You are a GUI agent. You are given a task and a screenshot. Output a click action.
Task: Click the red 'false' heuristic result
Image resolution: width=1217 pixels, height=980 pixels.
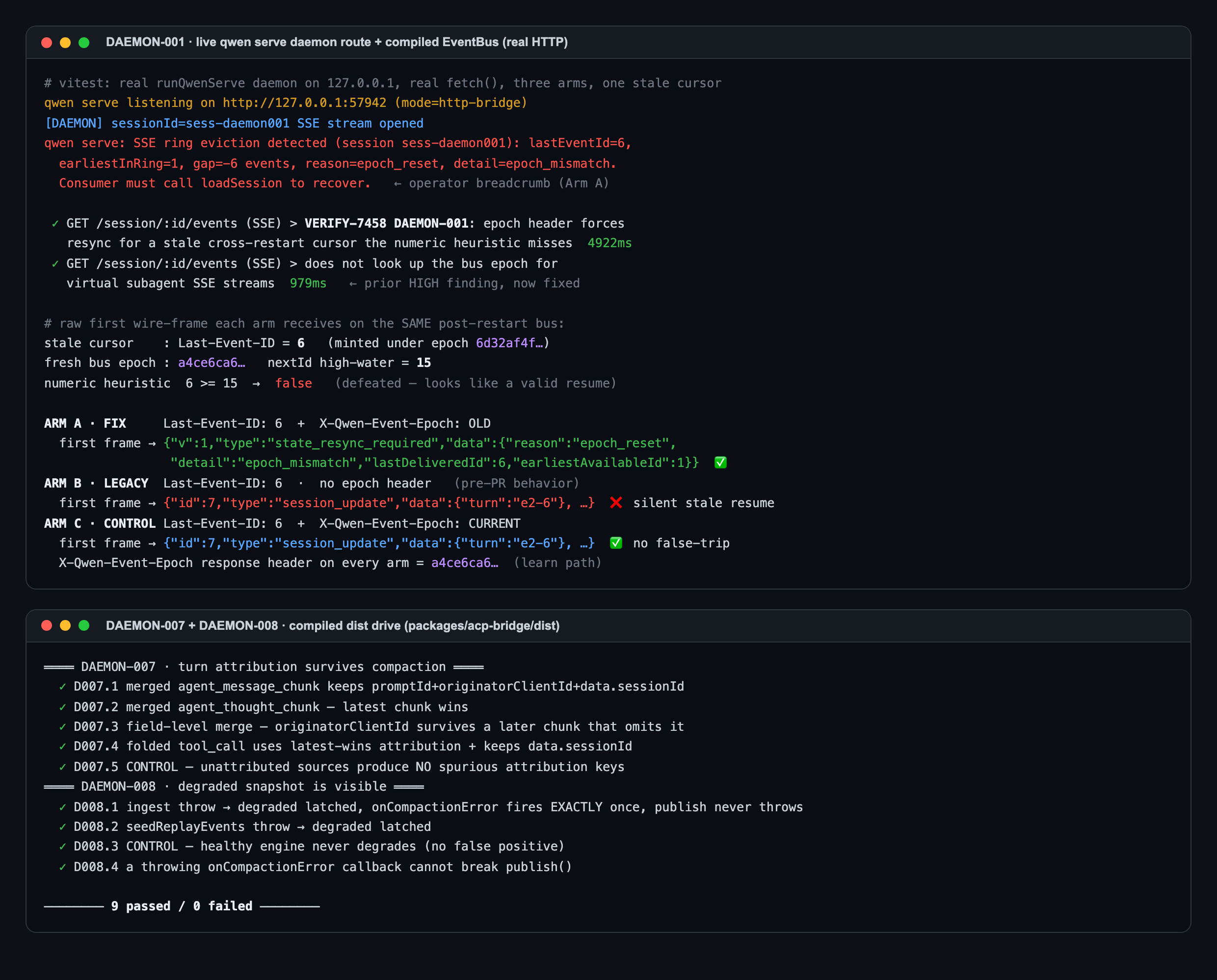pos(293,383)
